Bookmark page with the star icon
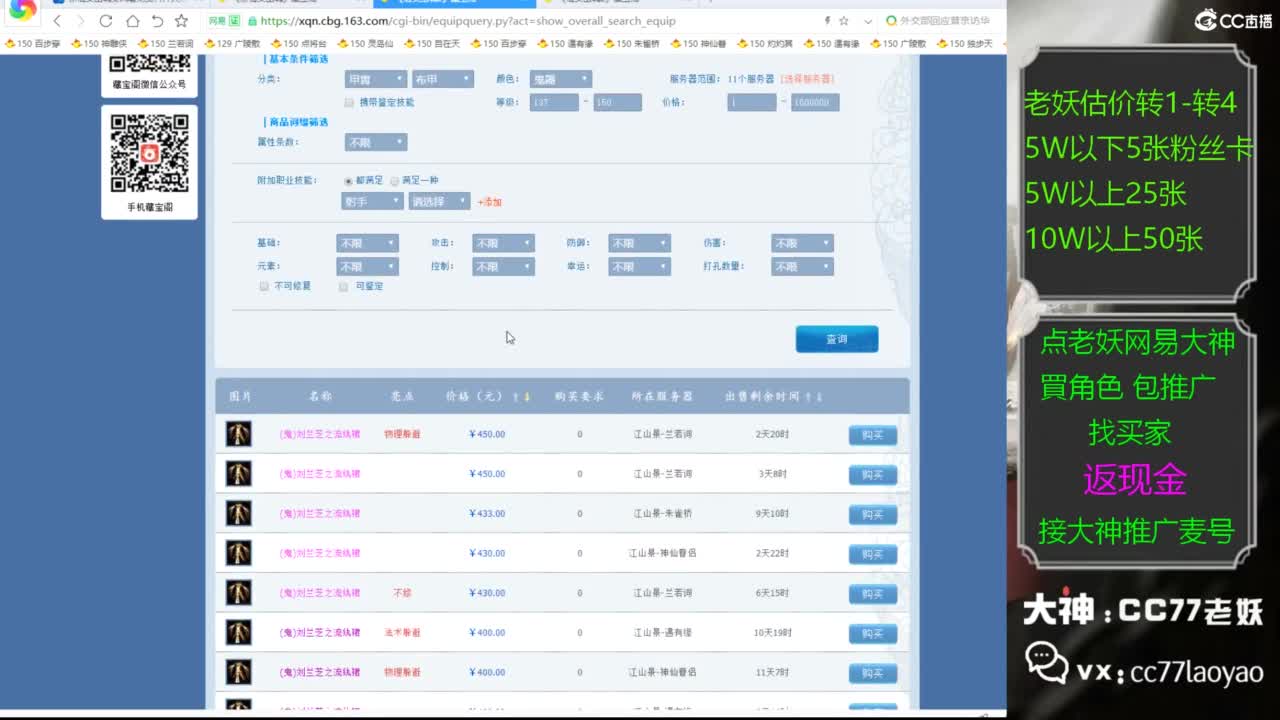1280x720 pixels. pos(181,21)
